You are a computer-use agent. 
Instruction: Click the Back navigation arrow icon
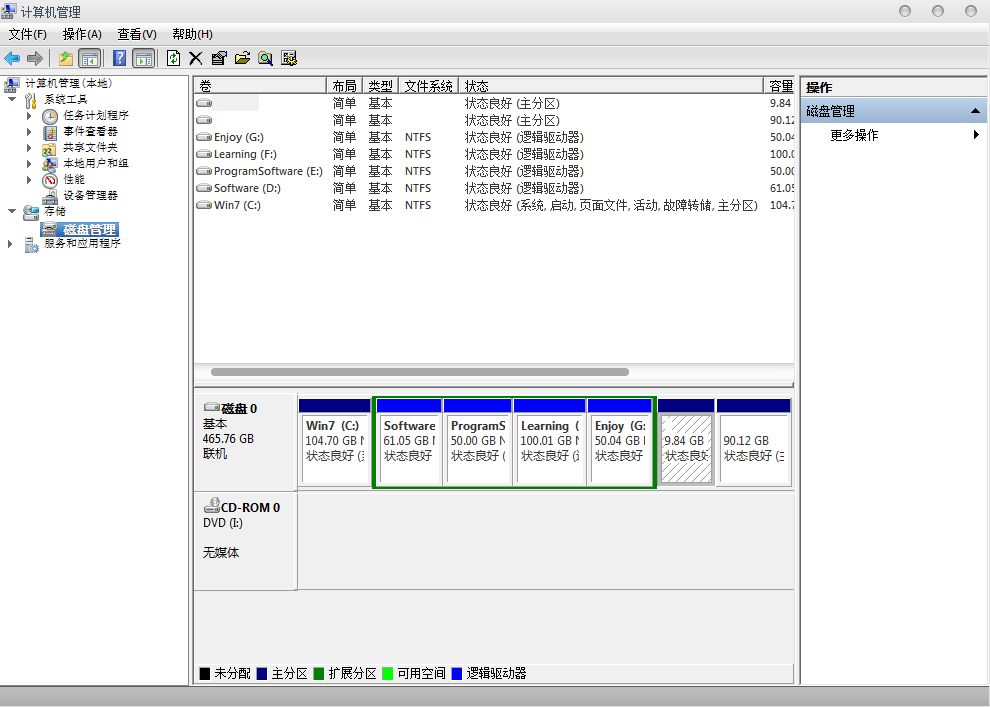11,58
